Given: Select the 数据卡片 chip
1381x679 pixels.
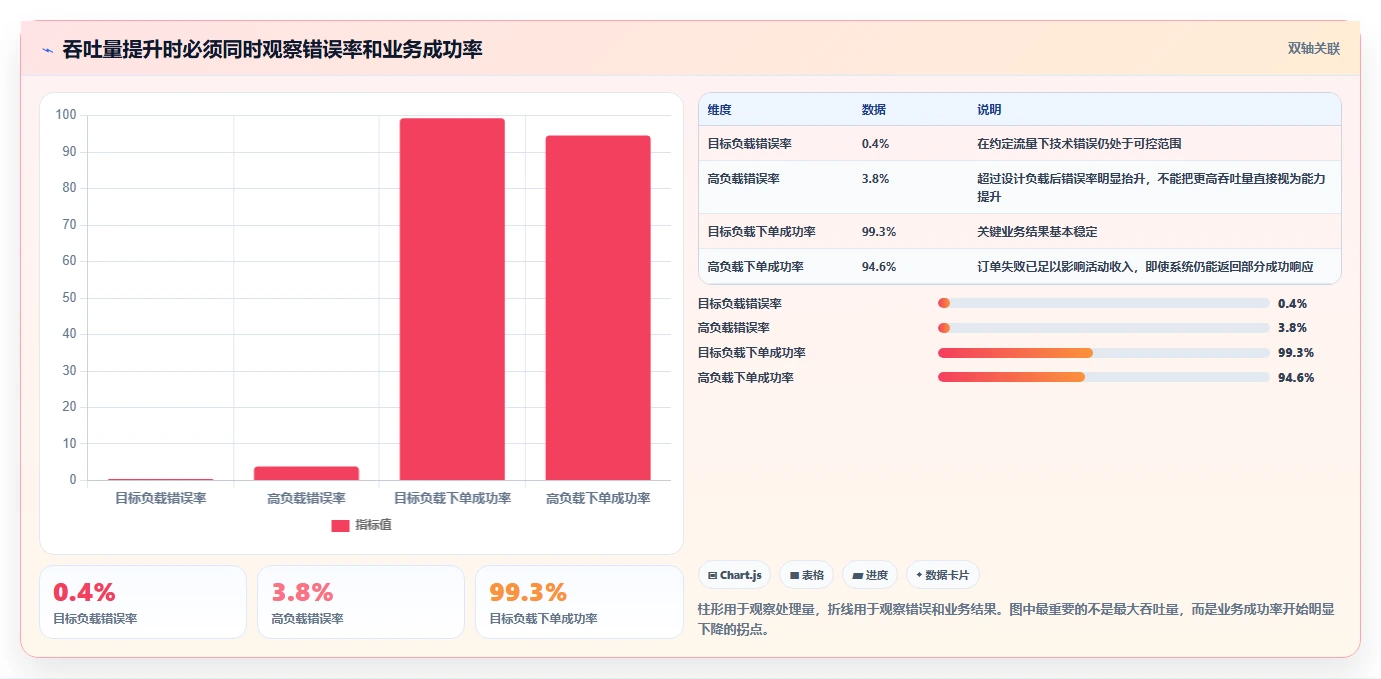Looking at the screenshot, I should (943, 575).
